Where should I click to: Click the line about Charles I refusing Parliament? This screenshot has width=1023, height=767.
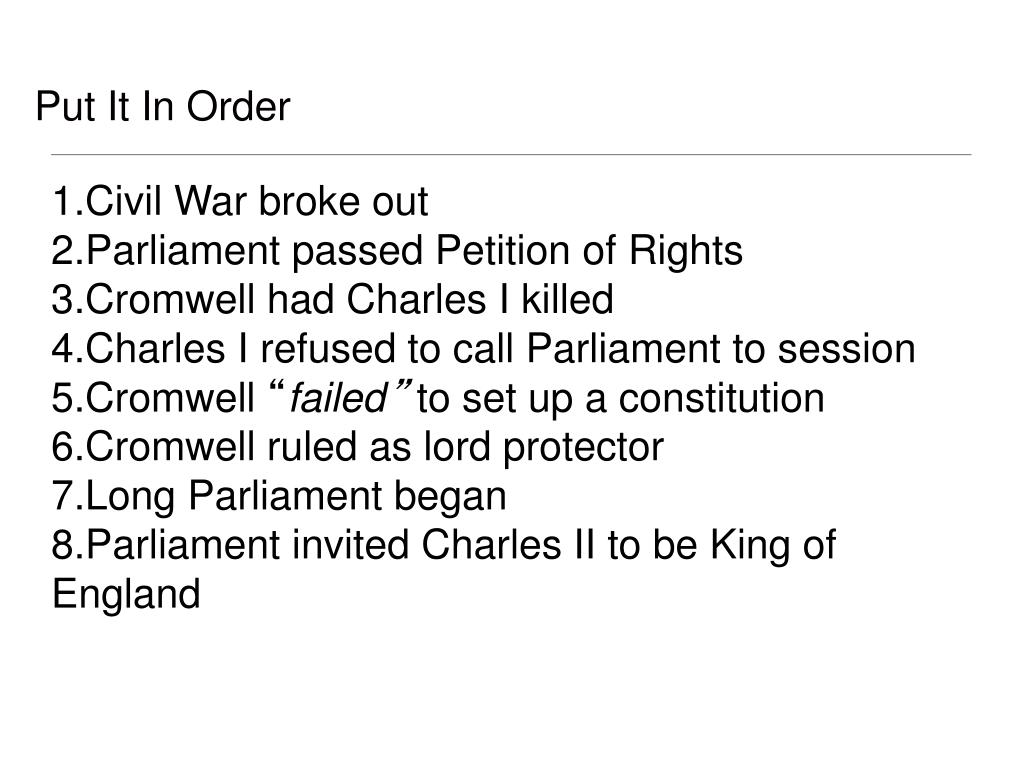(483, 349)
